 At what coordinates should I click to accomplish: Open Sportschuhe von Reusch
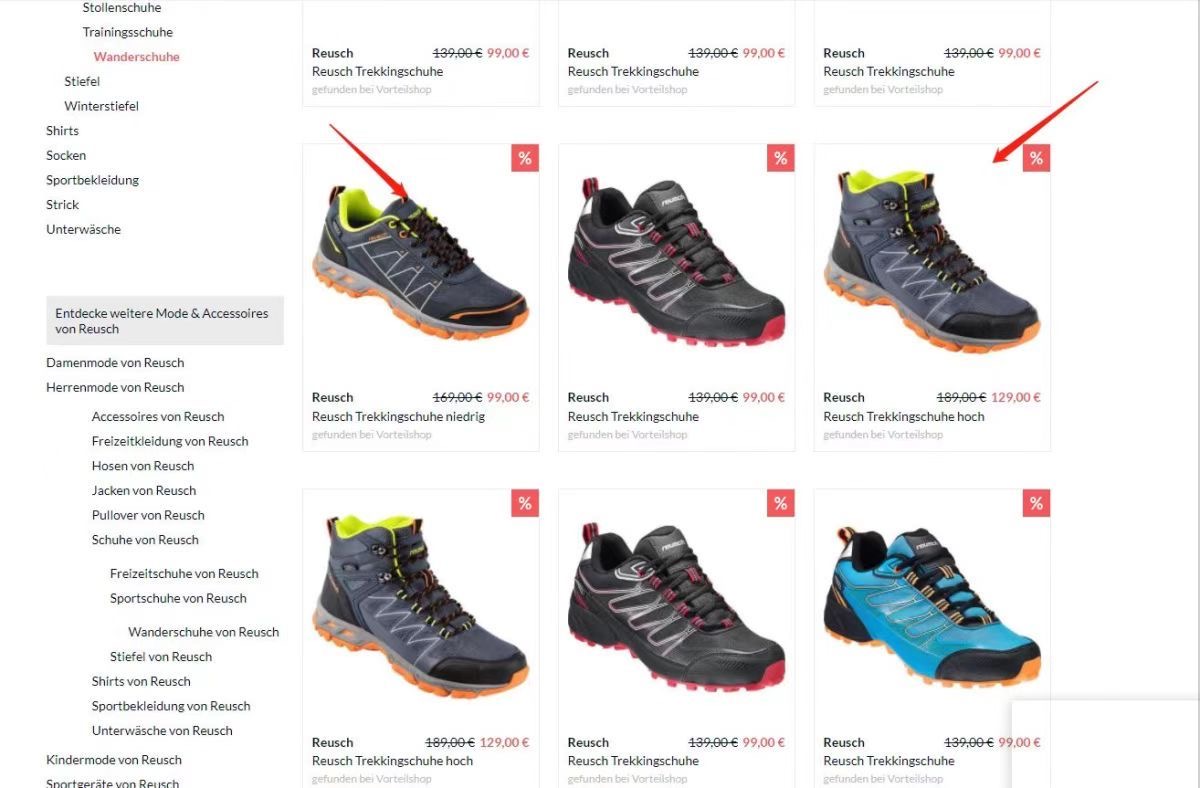178,598
